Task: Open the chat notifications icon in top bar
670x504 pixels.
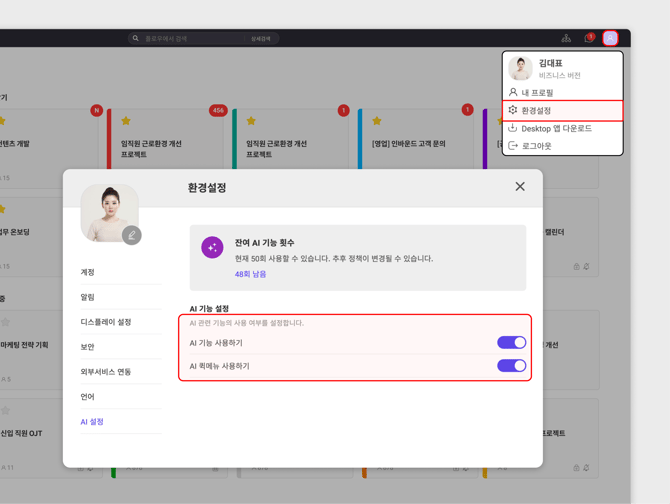Action: click(x=589, y=38)
